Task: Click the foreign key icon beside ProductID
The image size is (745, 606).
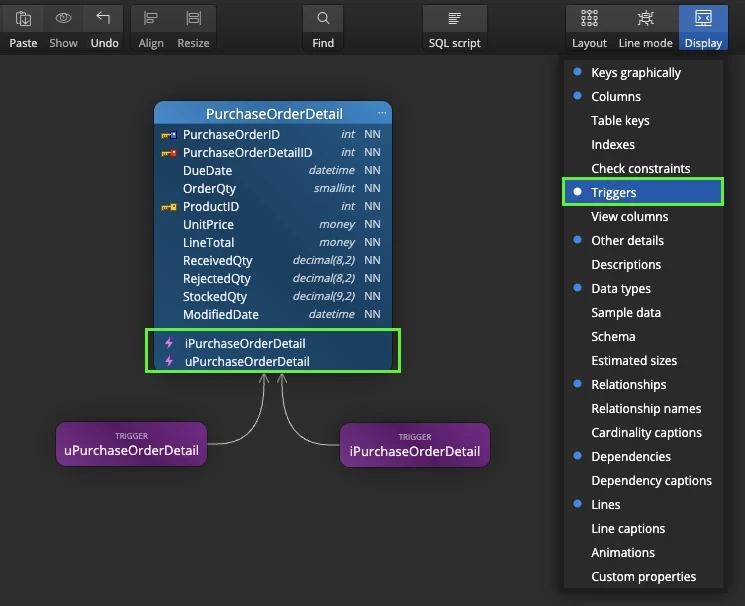Action: pyautogui.click(x=169, y=207)
